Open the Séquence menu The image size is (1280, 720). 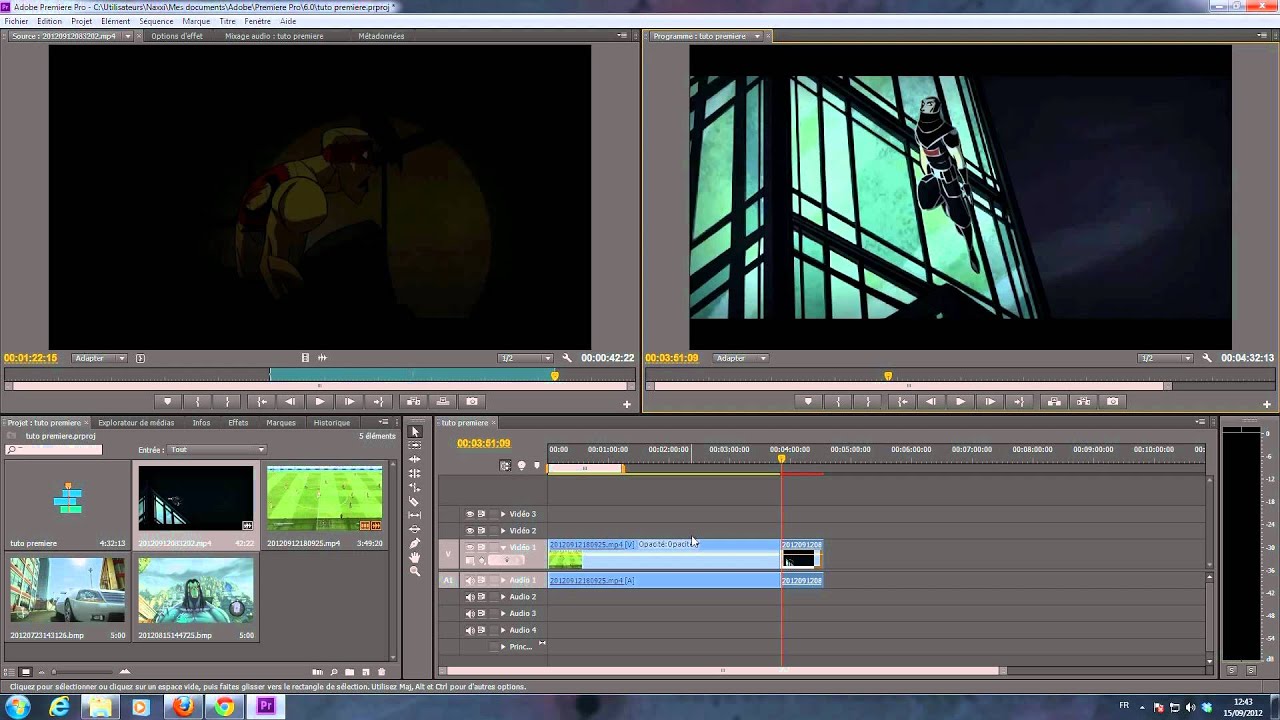(x=156, y=21)
